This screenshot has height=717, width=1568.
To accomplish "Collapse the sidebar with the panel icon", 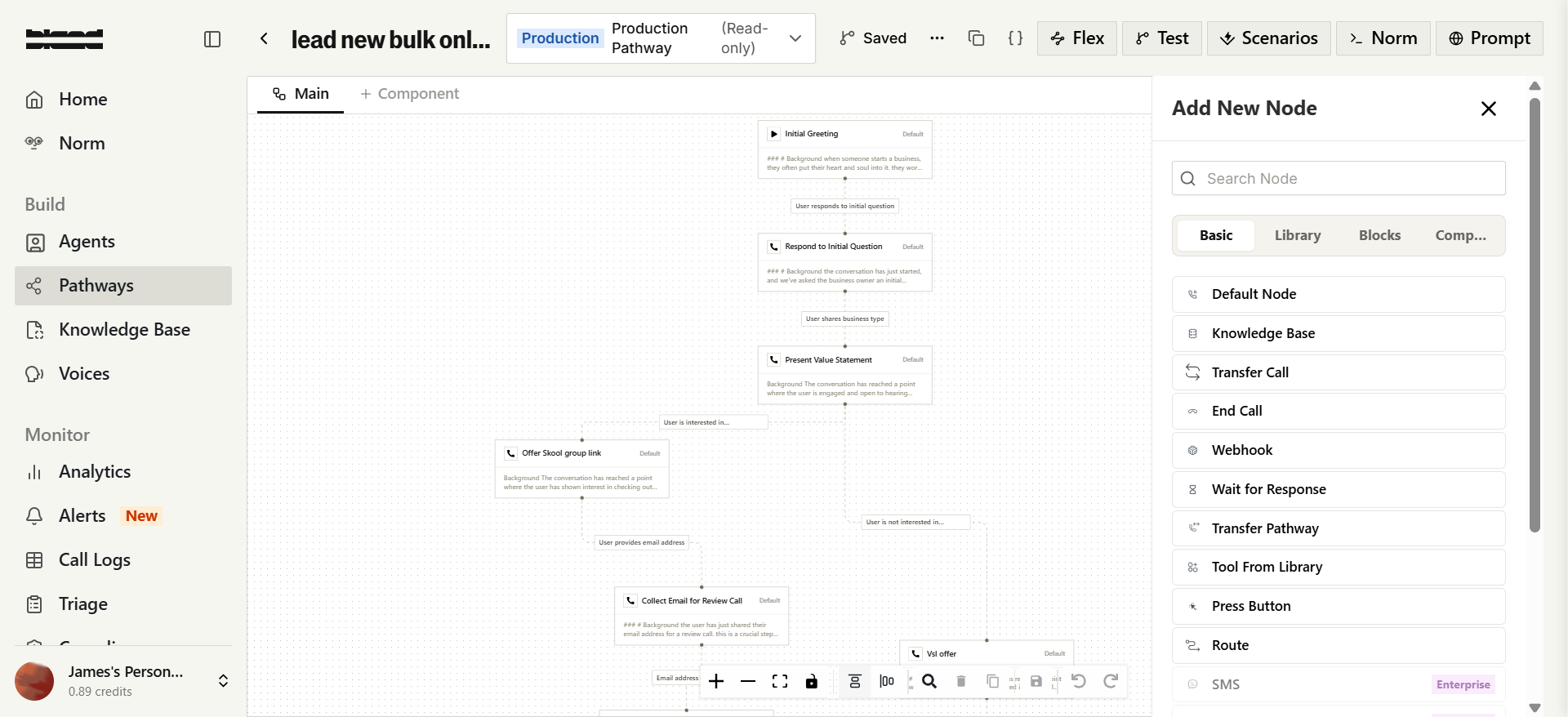I will 212,39.
